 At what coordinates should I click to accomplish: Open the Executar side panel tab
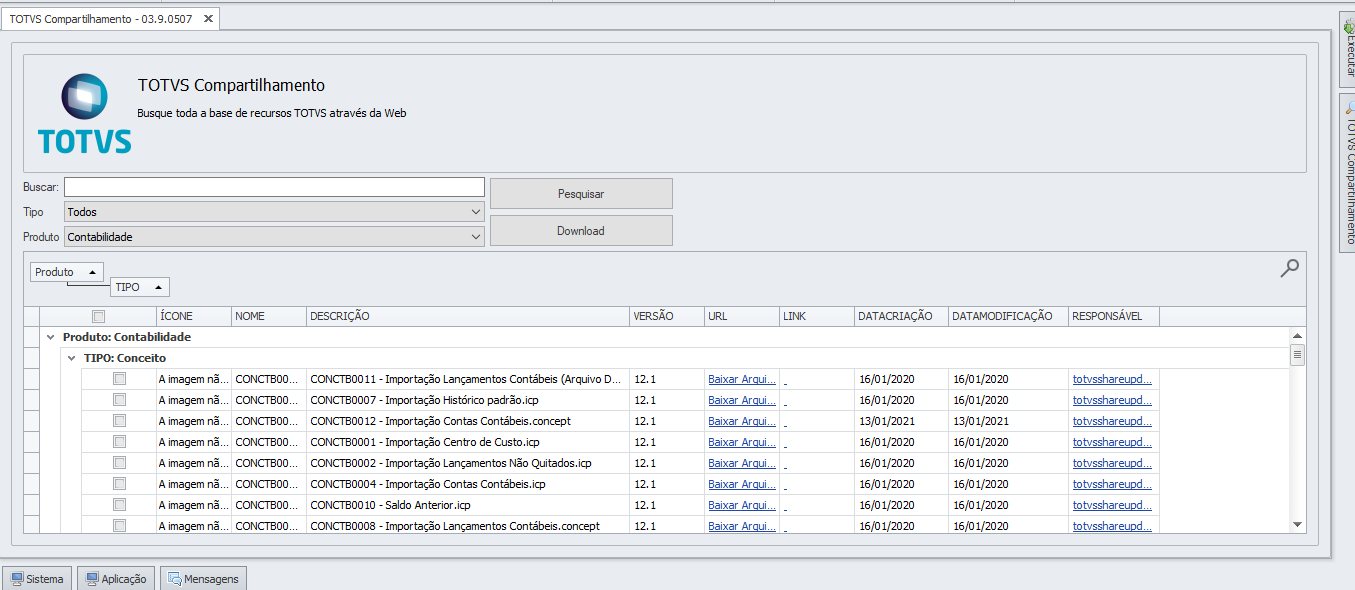click(x=1347, y=49)
